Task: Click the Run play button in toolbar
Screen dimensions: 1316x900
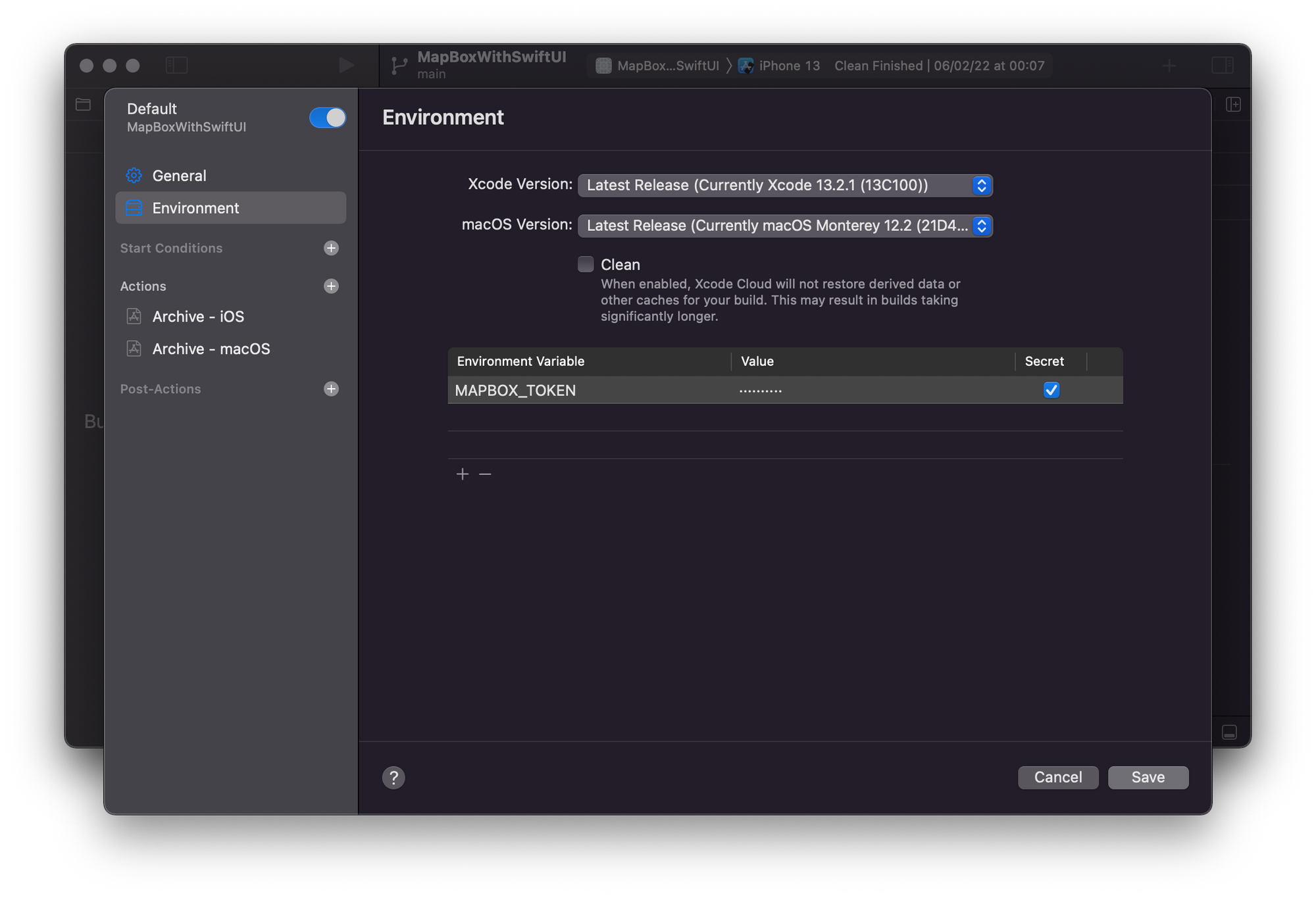Action: pyautogui.click(x=346, y=65)
